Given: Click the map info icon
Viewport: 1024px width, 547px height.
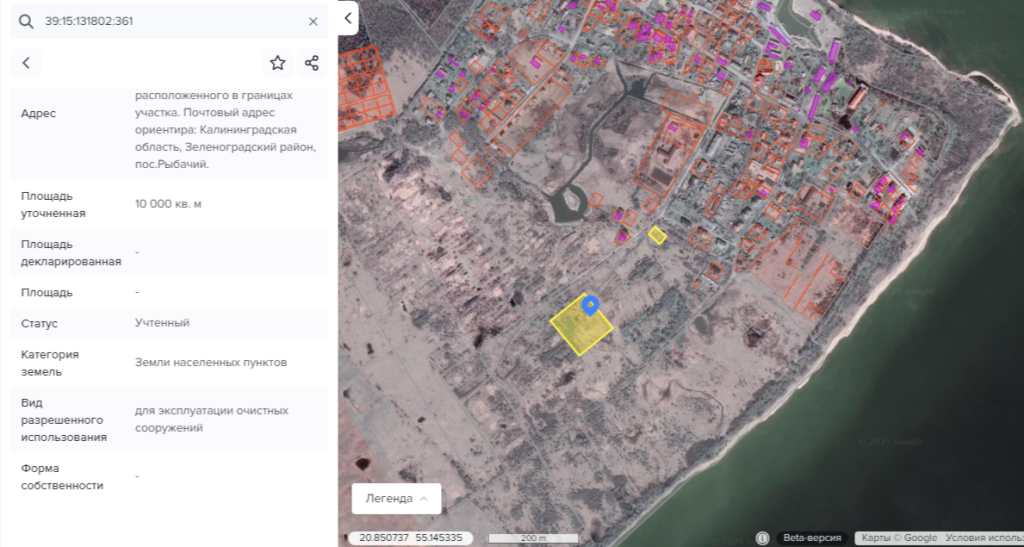Looking at the screenshot, I should 763,538.
